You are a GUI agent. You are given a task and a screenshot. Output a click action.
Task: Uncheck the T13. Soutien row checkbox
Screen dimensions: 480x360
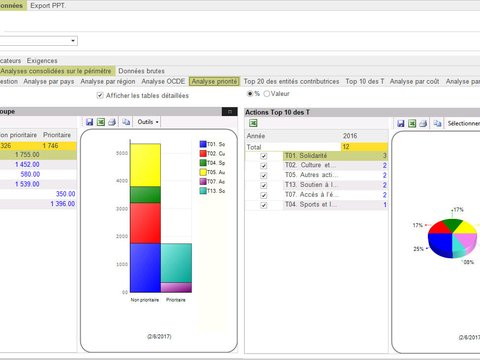tap(264, 185)
